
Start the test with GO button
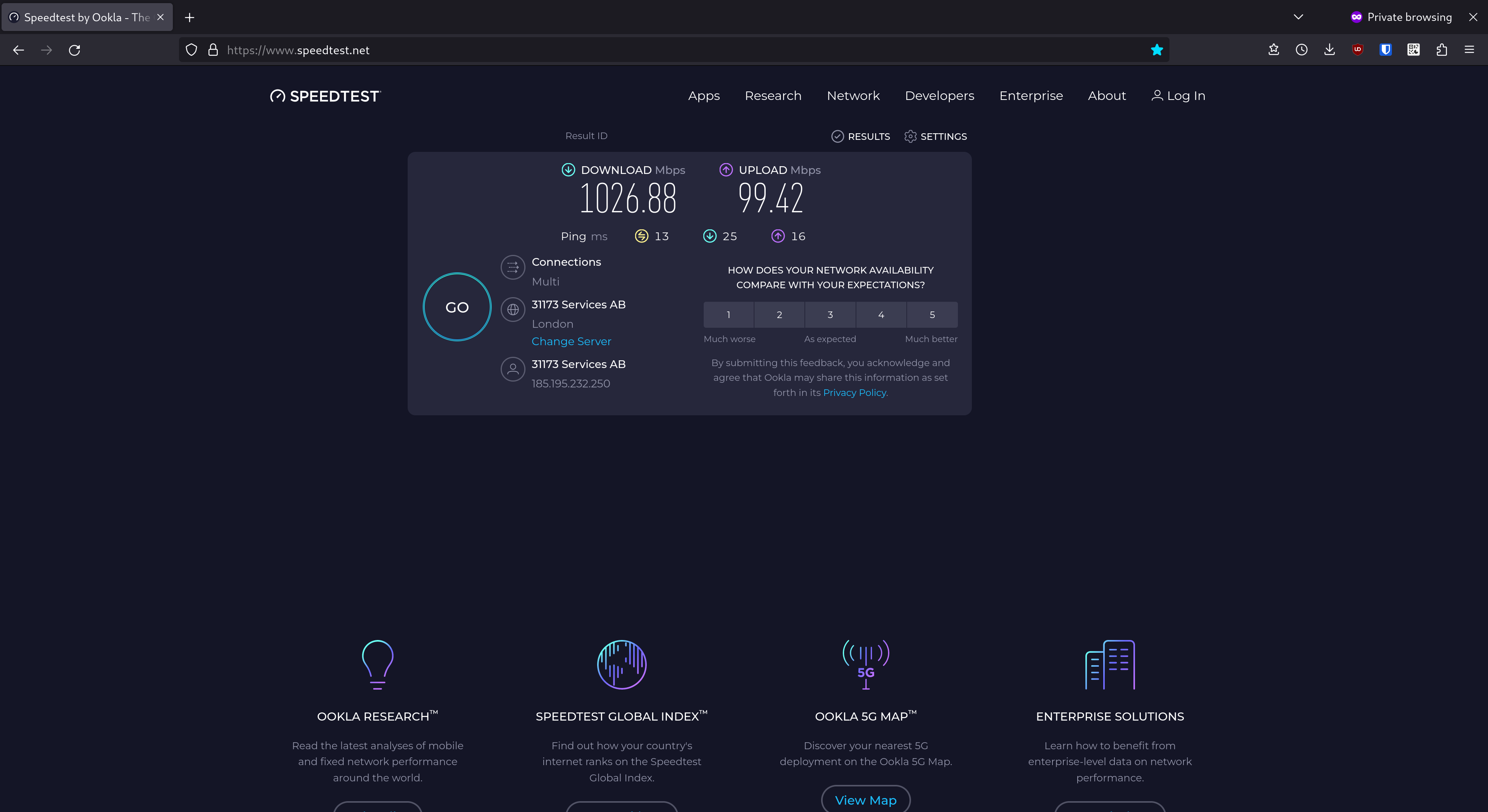[457, 307]
